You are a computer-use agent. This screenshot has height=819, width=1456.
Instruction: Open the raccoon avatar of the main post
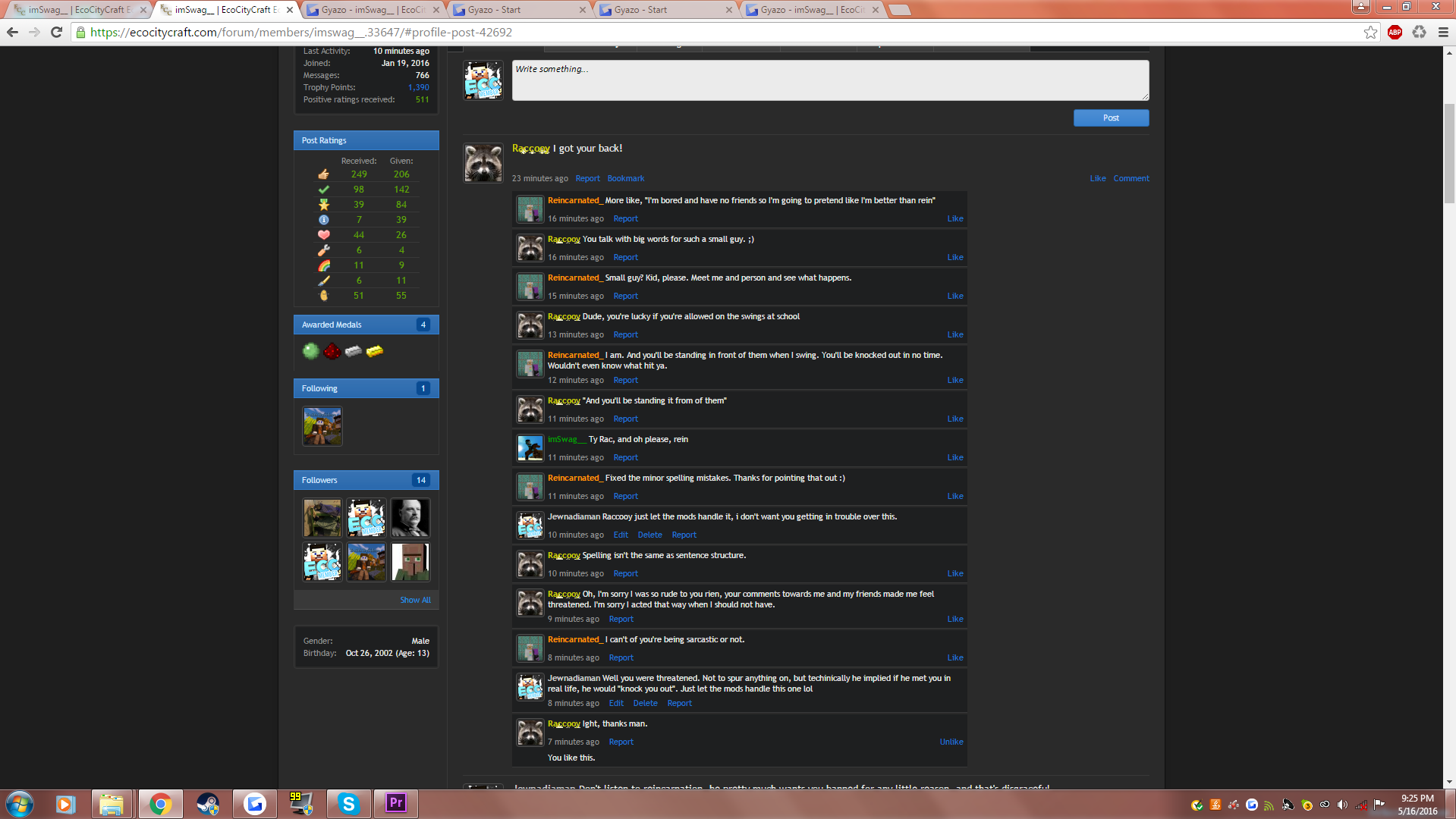click(x=483, y=162)
